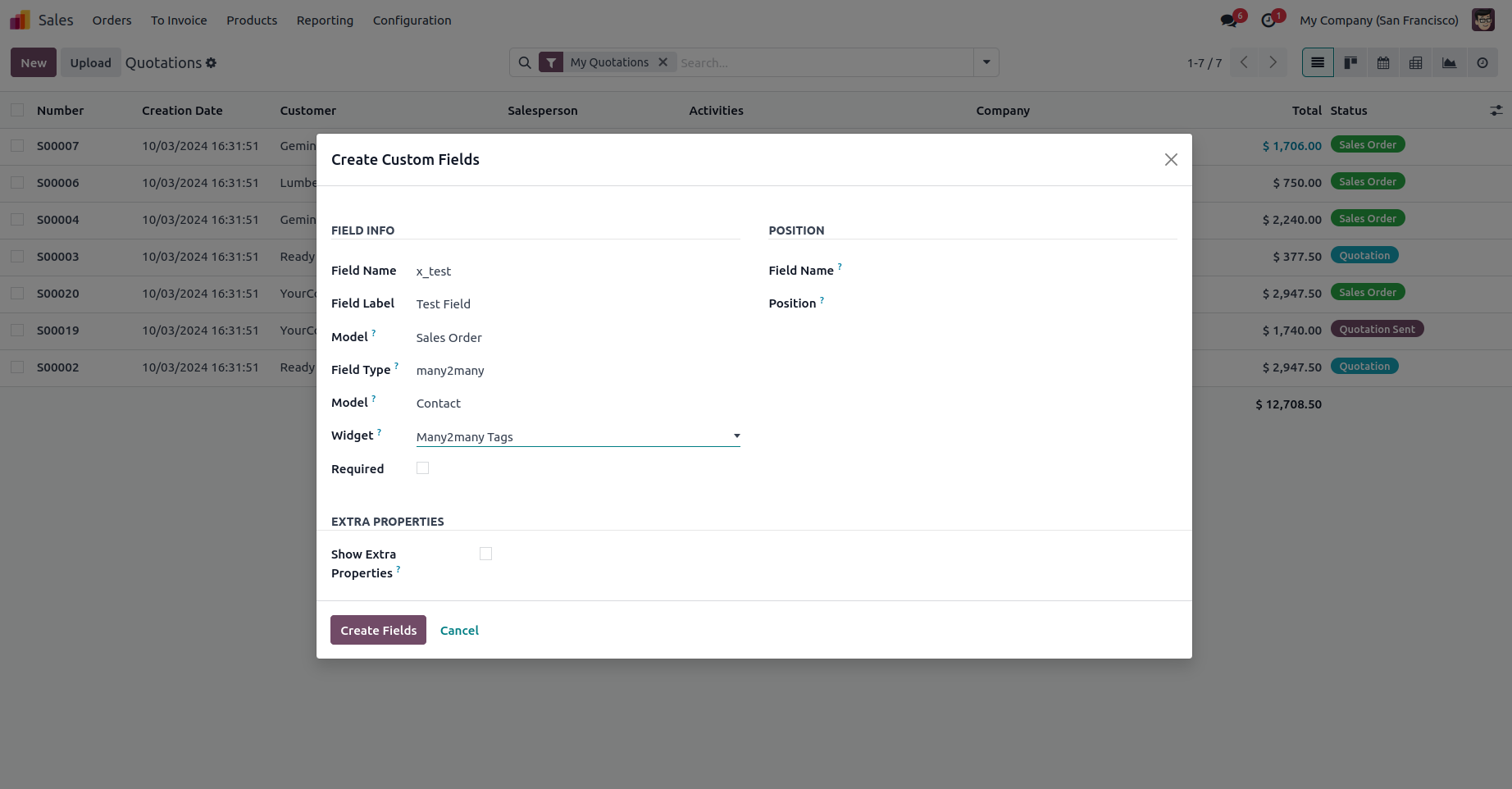Enable Show Extra Properties checkbox
1512x789 pixels.
tap(485, 554)
